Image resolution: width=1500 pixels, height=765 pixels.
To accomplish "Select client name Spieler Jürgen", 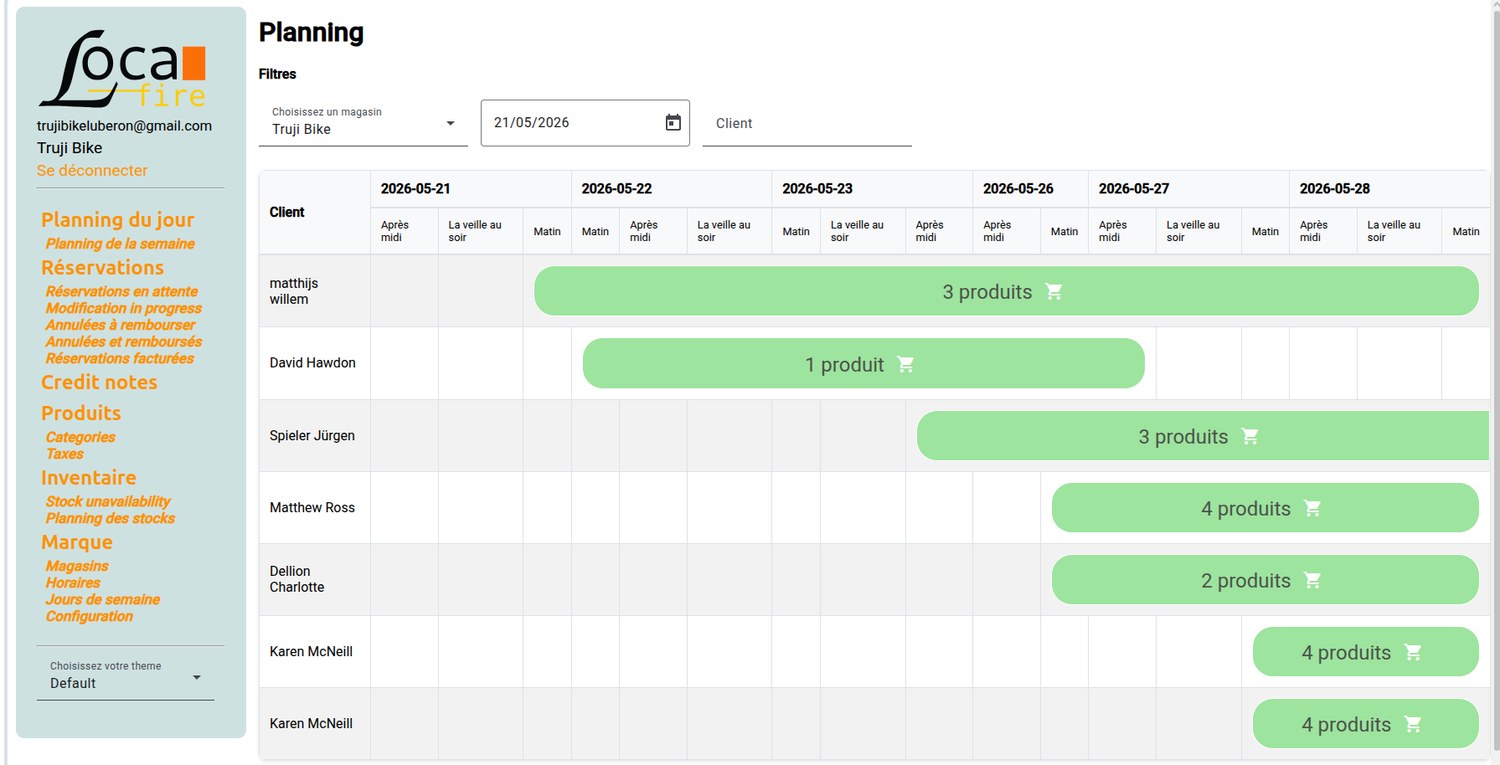I will 312,435.
